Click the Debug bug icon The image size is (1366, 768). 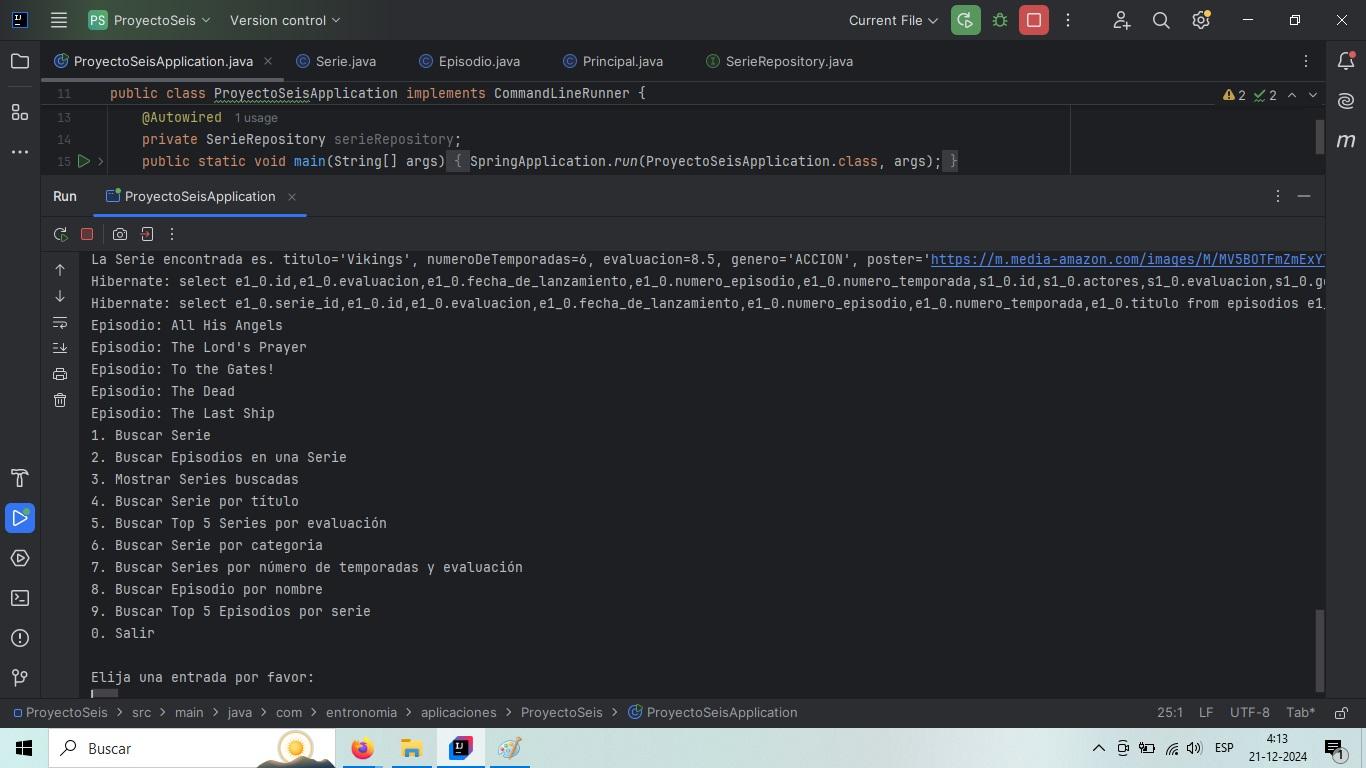(999, 20)
